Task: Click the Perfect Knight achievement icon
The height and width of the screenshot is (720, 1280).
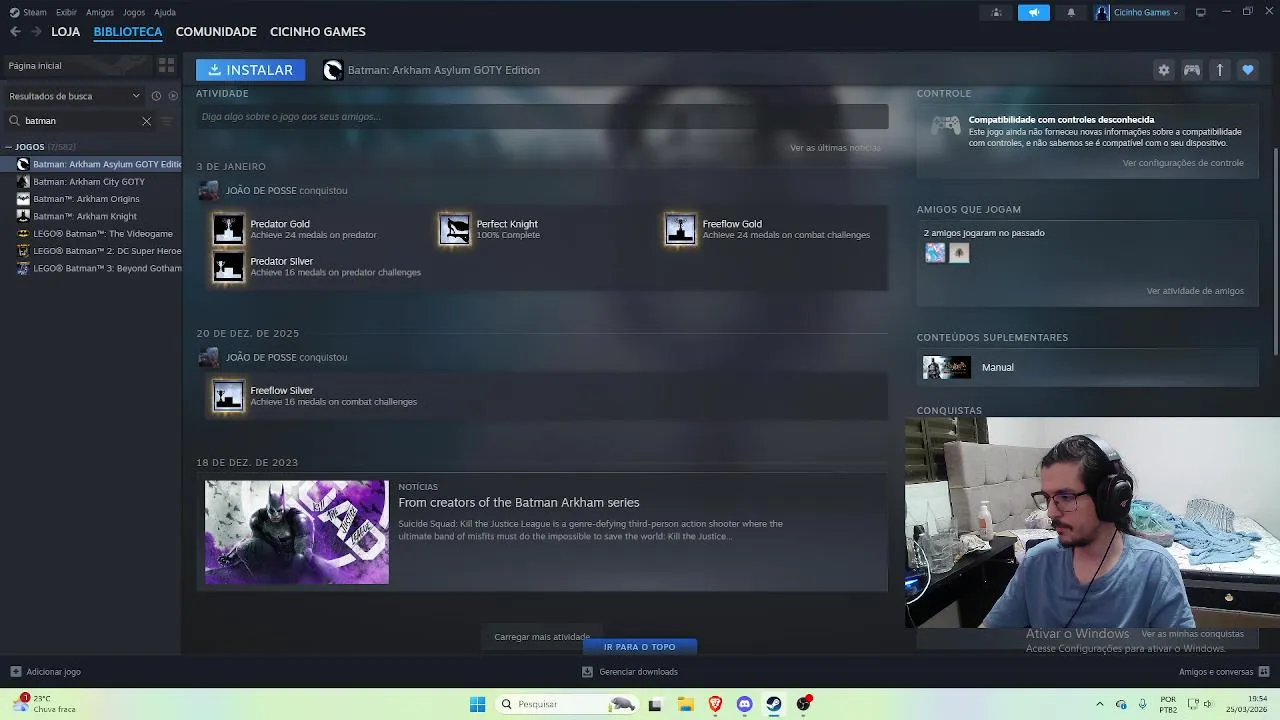Action: [x=454, y=229]
